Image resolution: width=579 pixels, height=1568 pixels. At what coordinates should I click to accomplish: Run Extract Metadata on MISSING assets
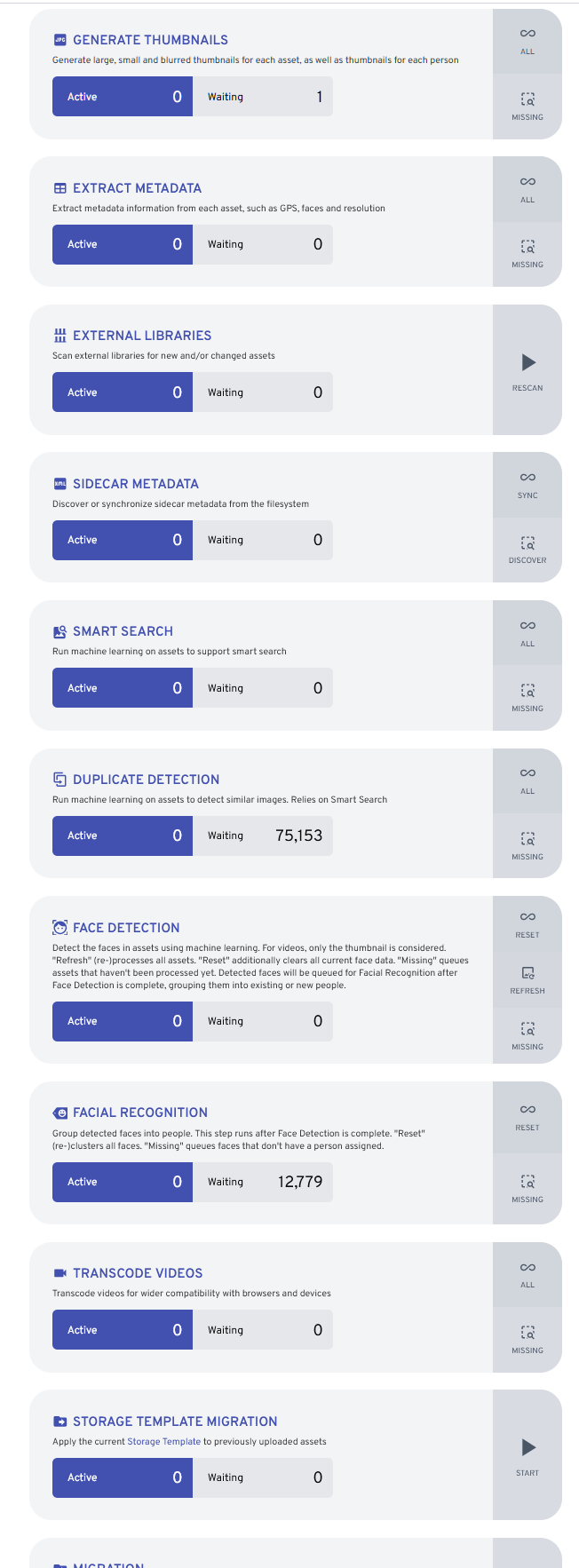527,254
